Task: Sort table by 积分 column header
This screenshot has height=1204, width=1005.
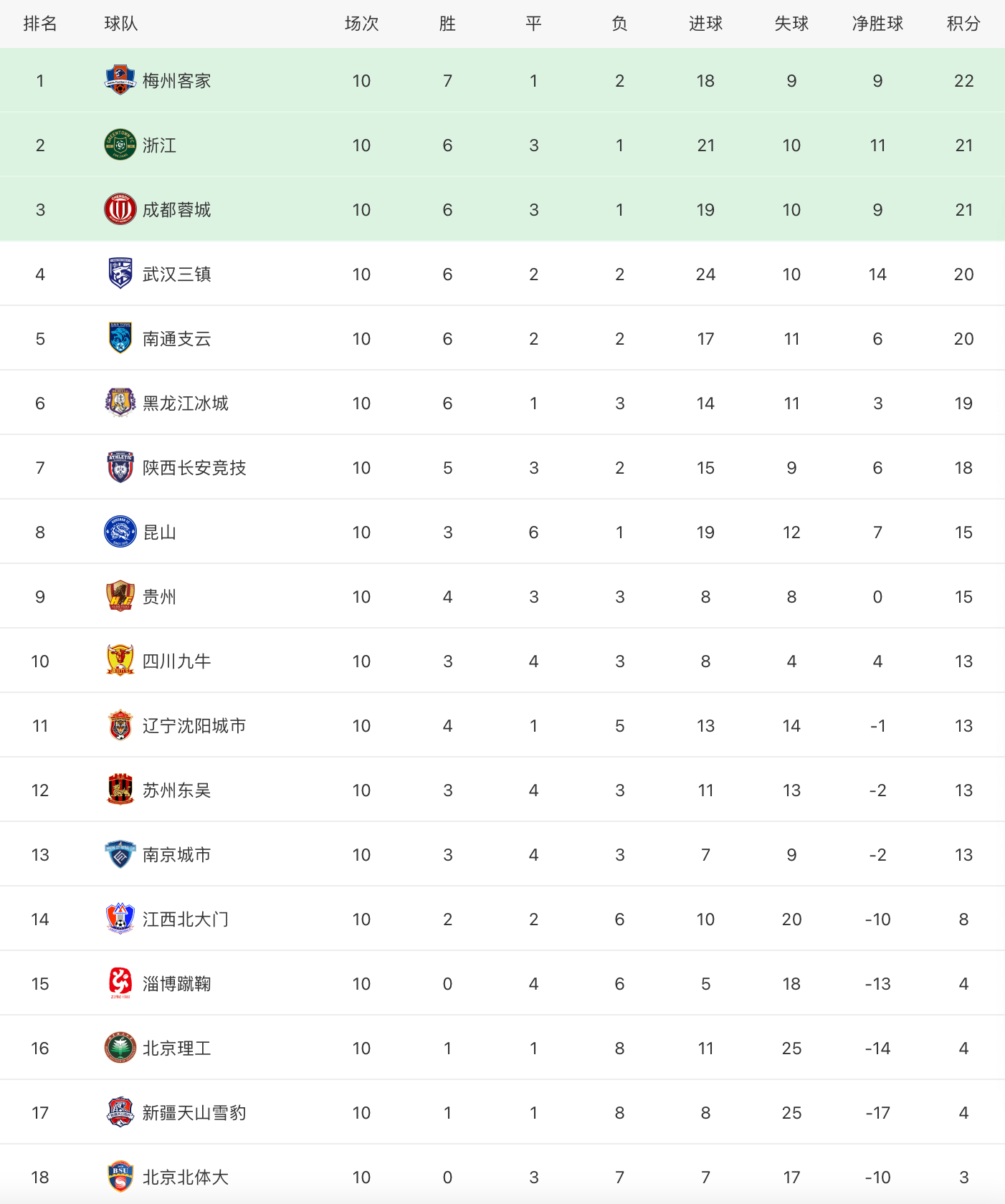Action: pos(963,24)
